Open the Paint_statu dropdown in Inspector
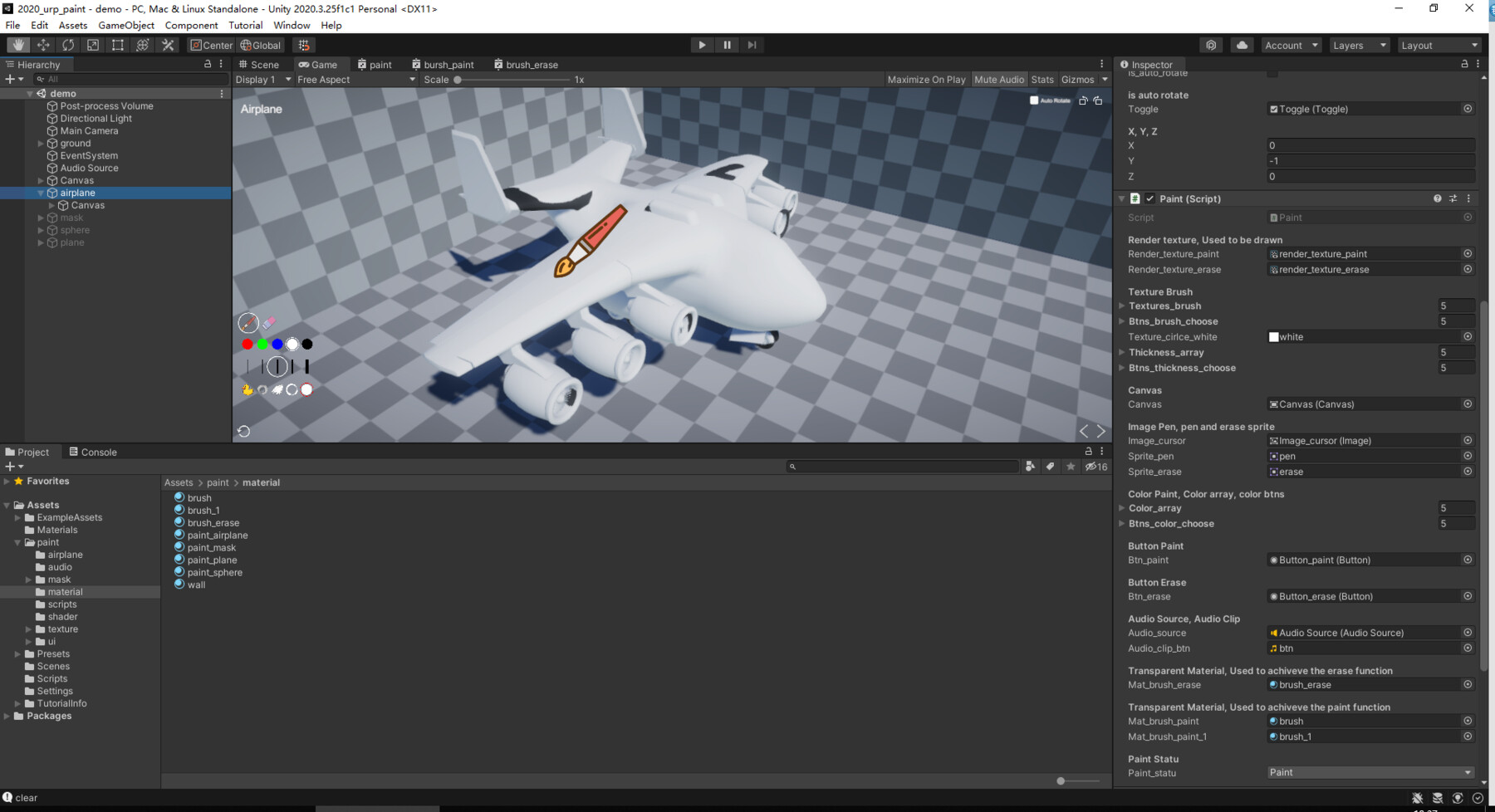This screenshot has height=812, width=1495. [x=1370, y=772]
